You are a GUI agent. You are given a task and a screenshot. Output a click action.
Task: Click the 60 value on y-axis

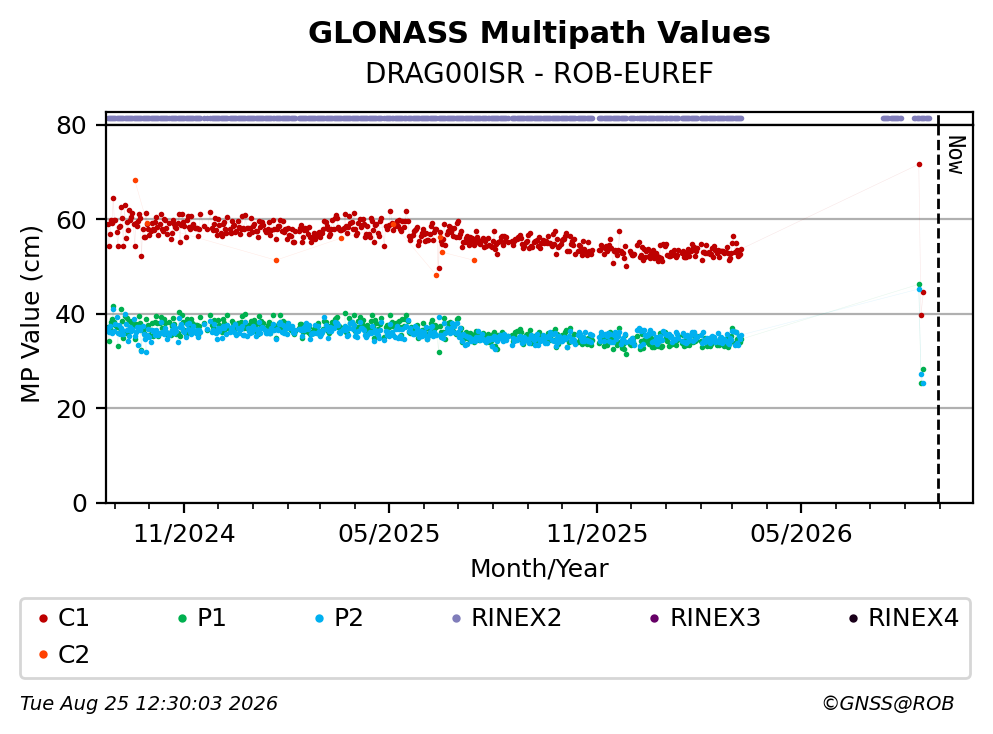(71, 220)
